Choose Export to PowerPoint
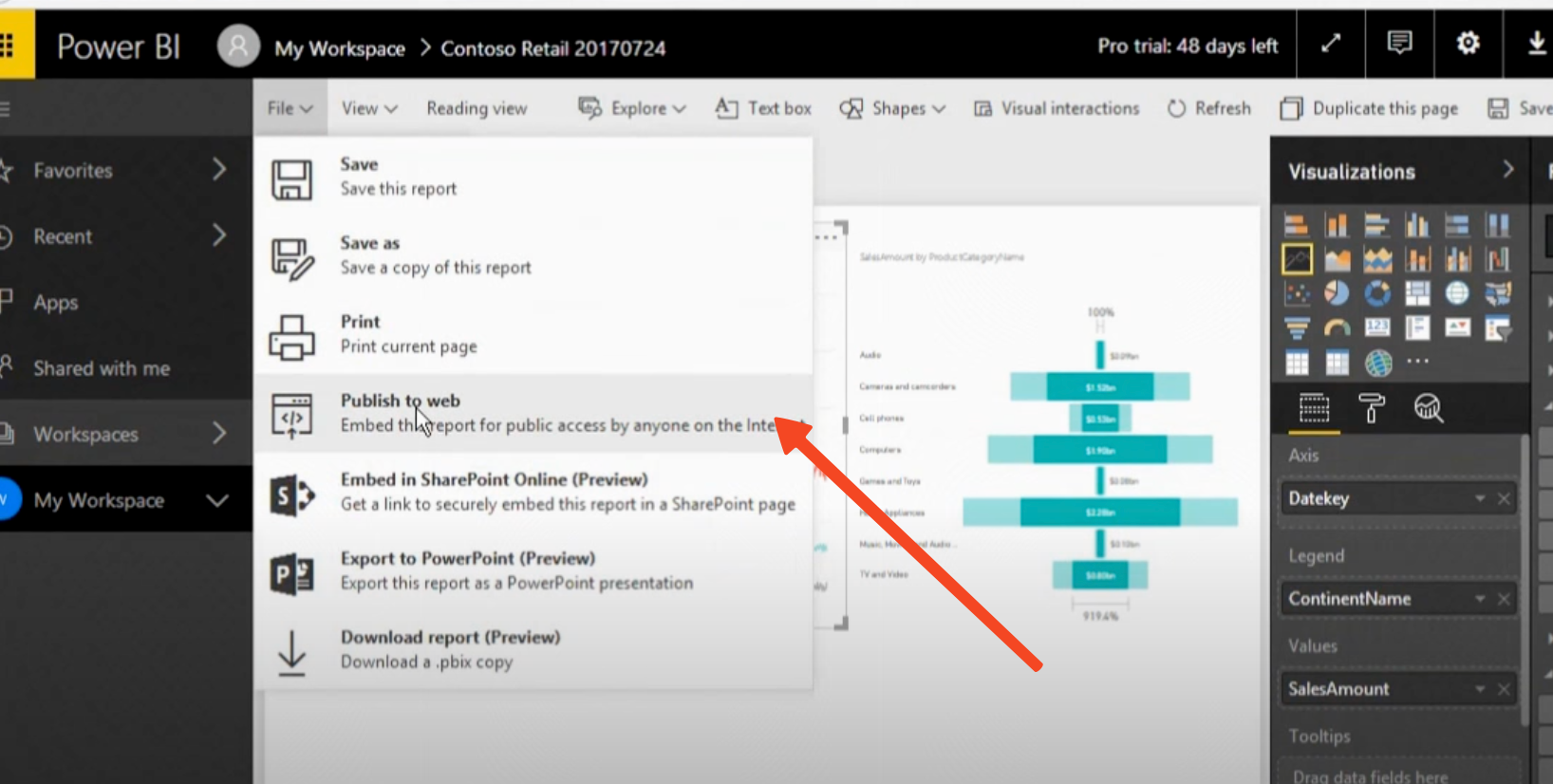The width and height of the screenshot is (1553, 784). click(533, 570)
